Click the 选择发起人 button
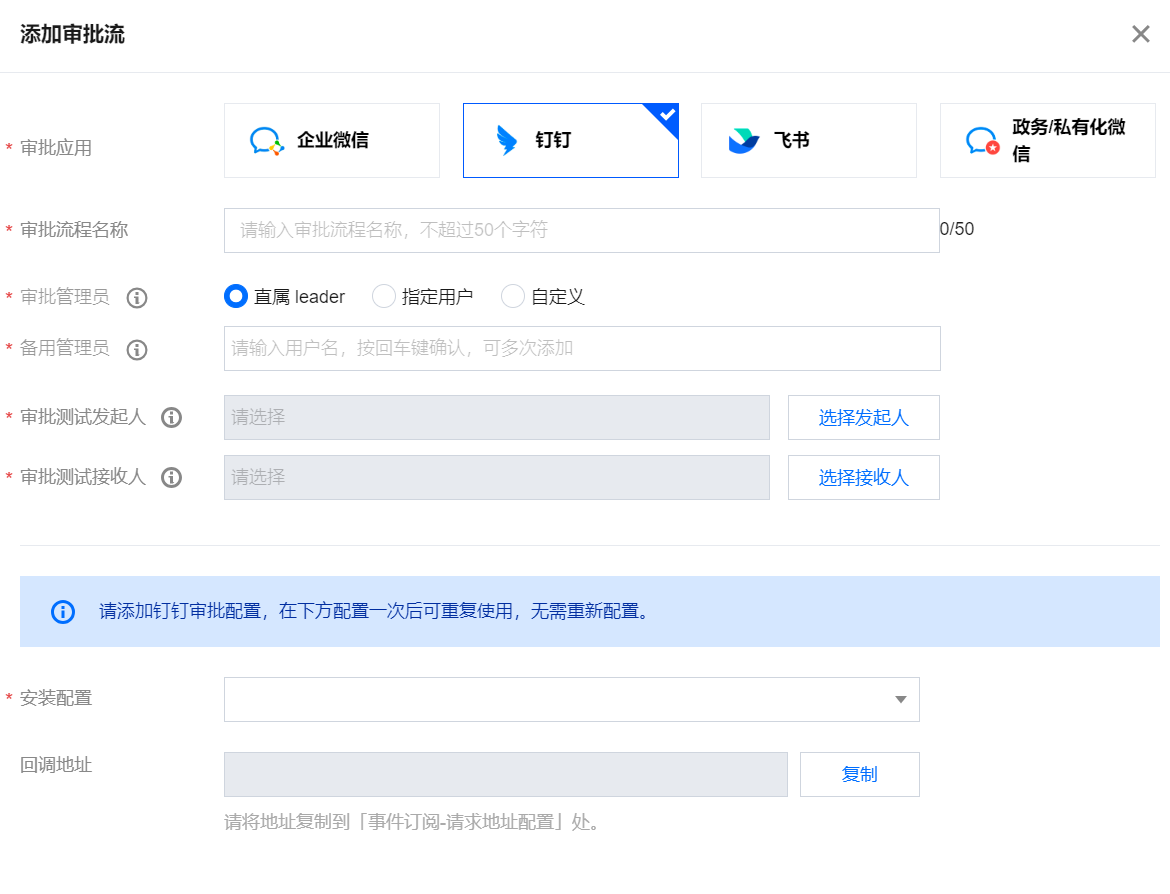The width and height of the screenshot is (1170, 894). click(x=863, y=417)
